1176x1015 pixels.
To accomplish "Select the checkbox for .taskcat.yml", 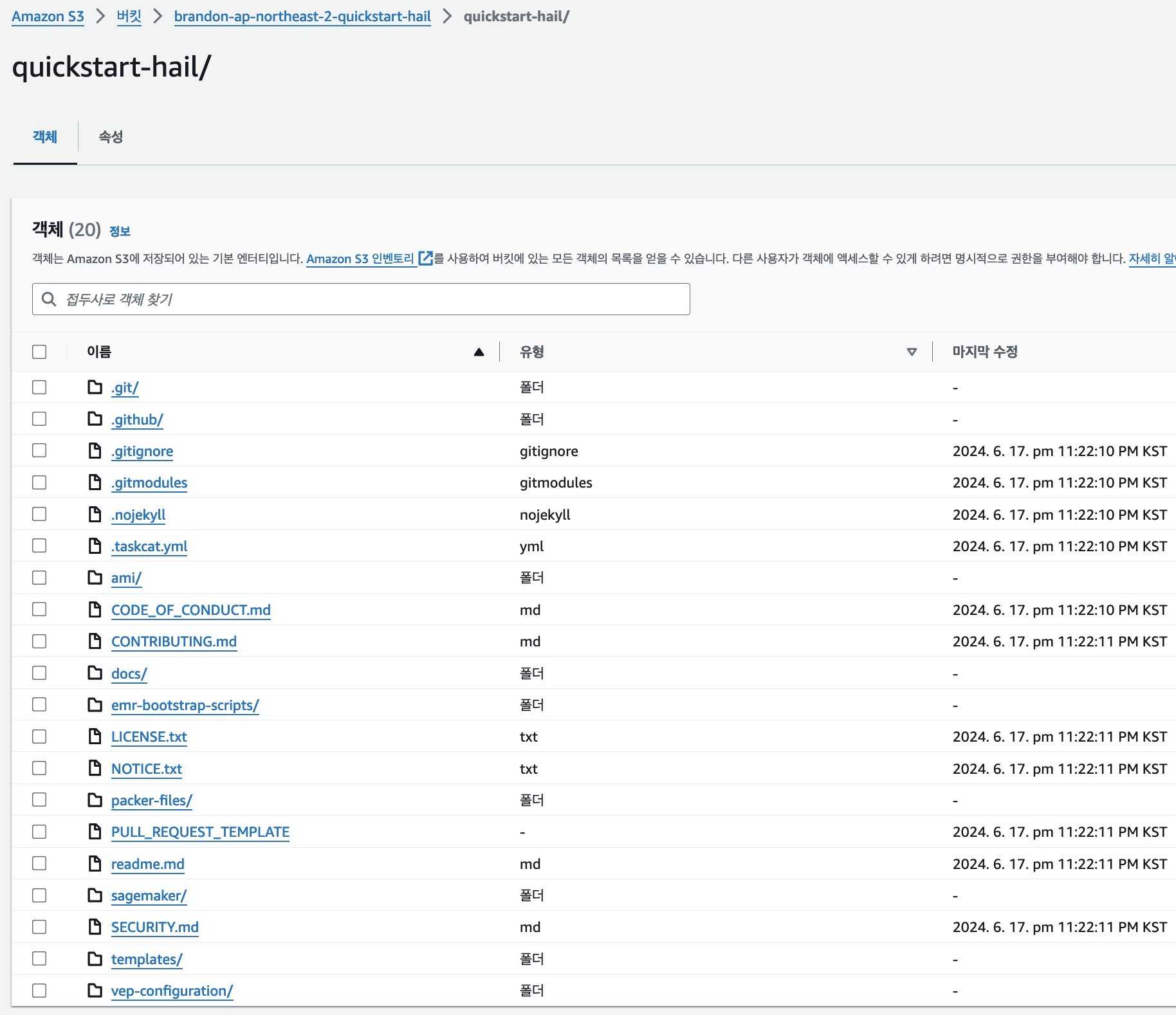I will tap(39, 545).
